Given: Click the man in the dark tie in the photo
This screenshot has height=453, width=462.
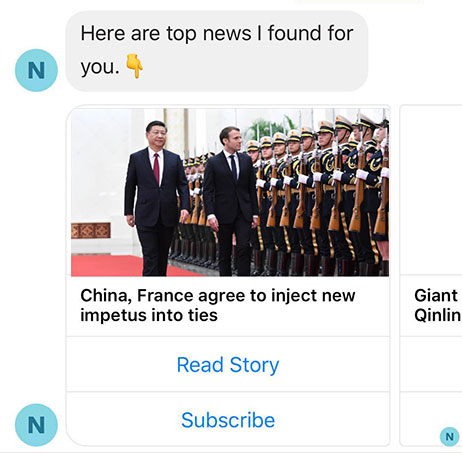Looking at the screenshot, I should click(x=231, y=201).
